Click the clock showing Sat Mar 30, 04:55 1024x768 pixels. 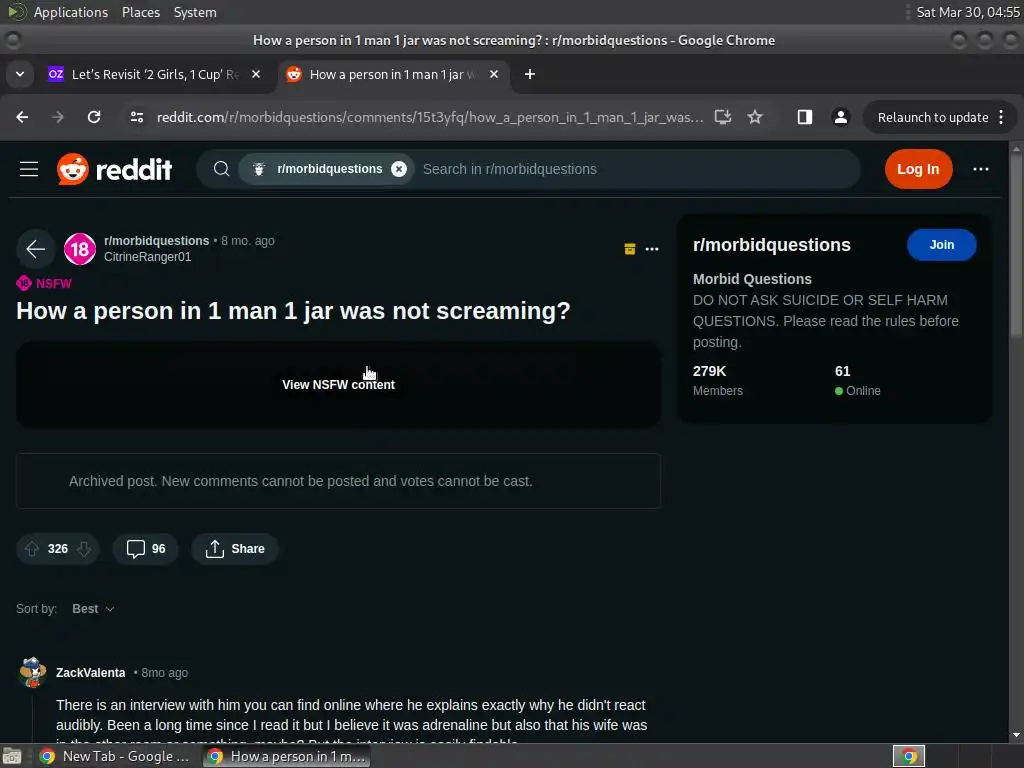[x=968, y=12]
